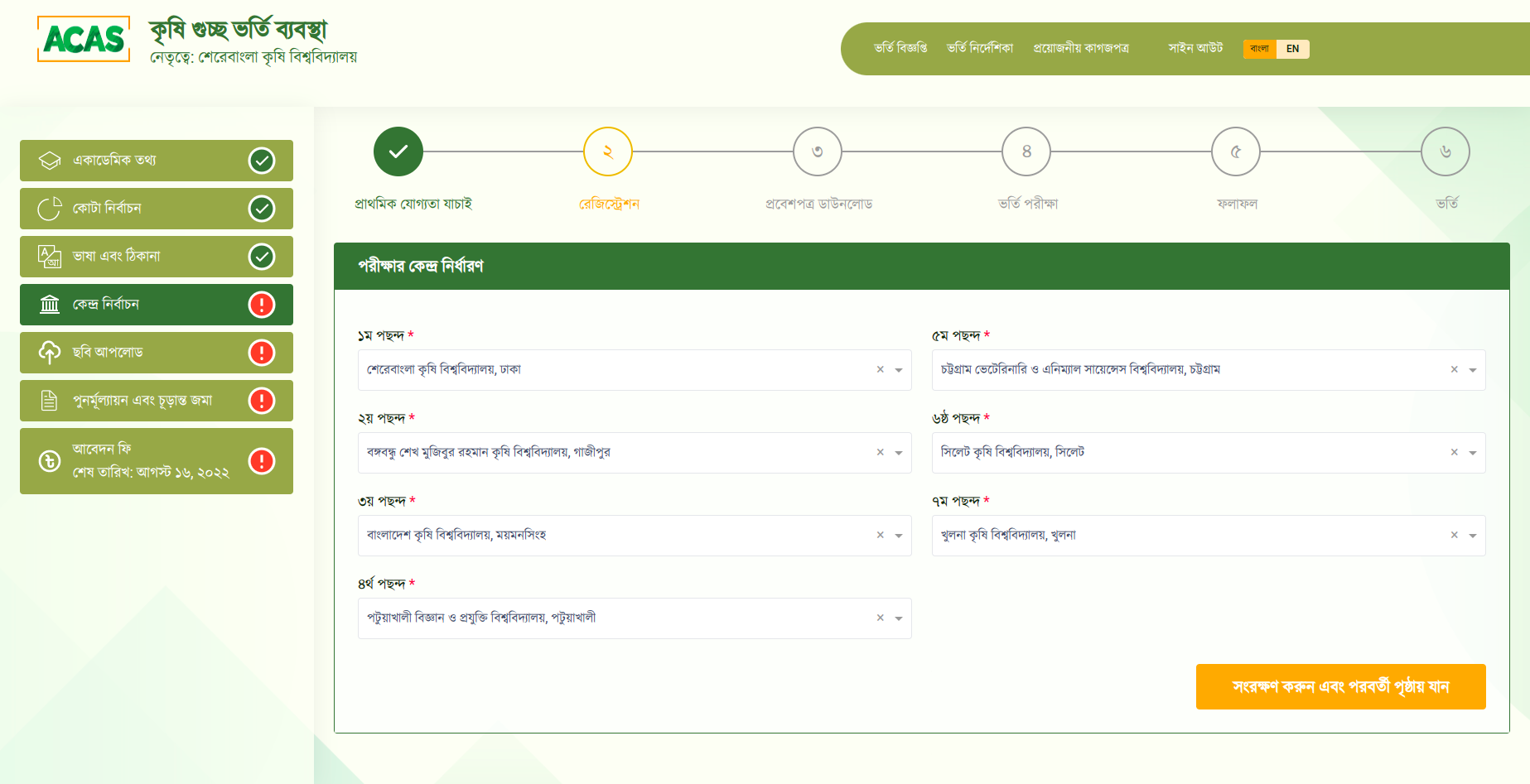Click the পরীক্ষার কেন্দ্র নির্ধারণ panel heading

[421, 266]
